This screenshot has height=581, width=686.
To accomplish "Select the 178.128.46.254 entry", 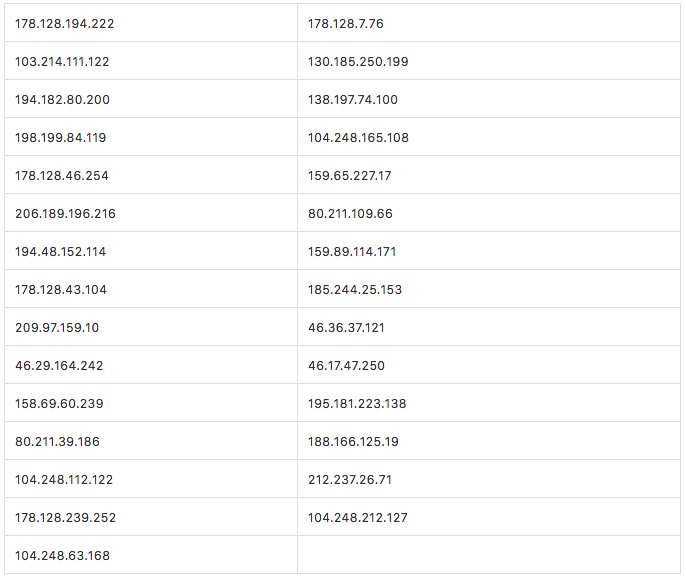I will (x=151, y=175).
